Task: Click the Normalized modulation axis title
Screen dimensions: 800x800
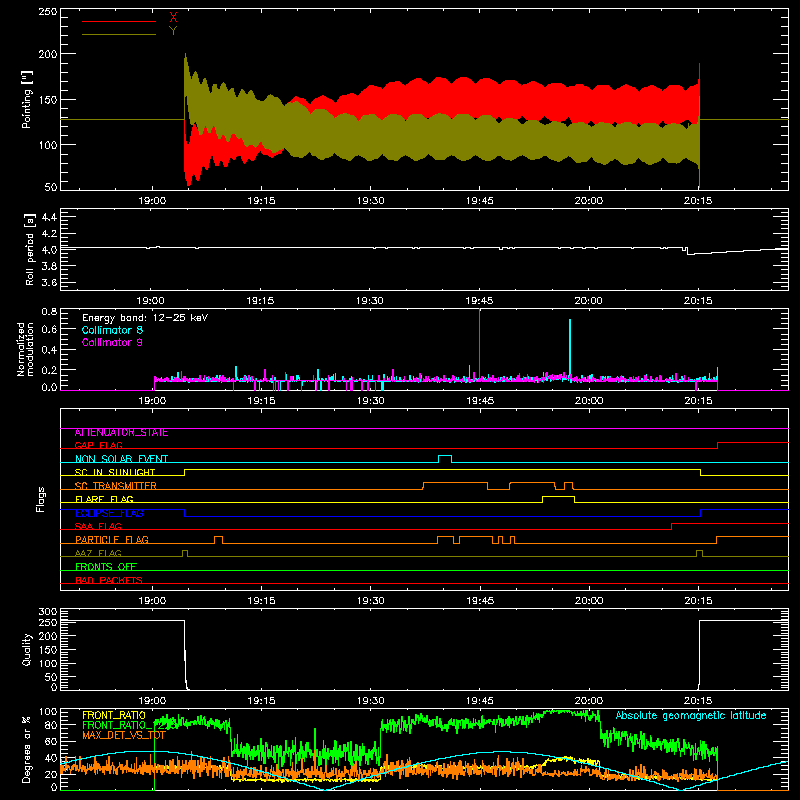Action: [26, 349]
